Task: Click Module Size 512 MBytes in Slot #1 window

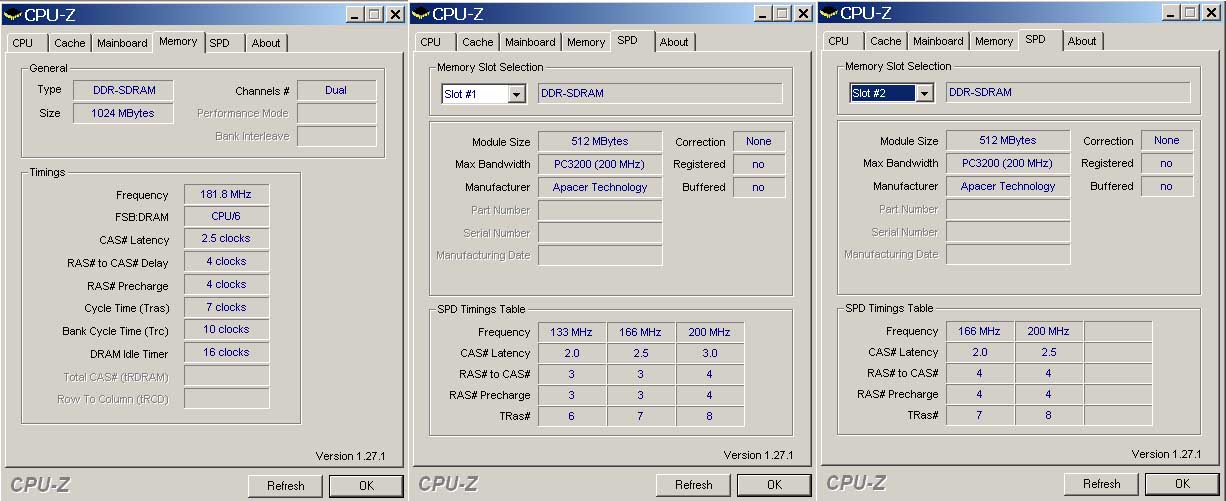Action: pyautogui.click(x=600, y=141)
